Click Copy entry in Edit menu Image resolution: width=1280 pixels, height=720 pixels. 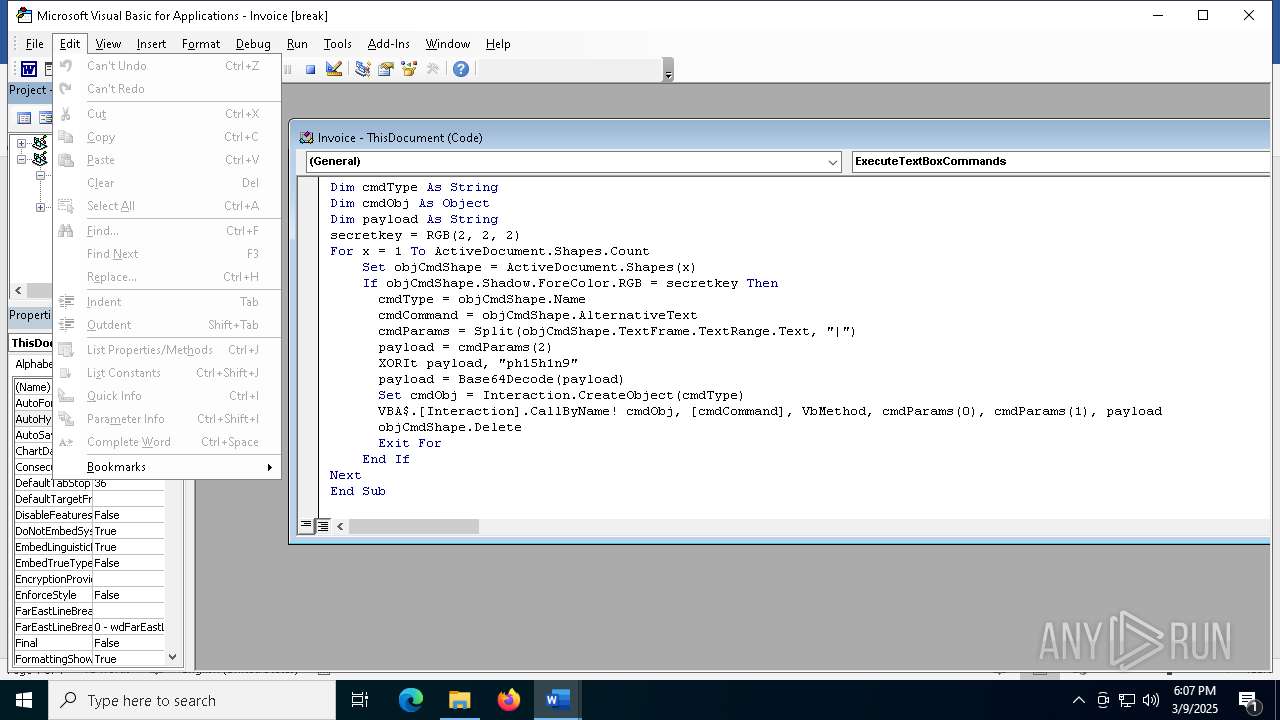[167, 137]
